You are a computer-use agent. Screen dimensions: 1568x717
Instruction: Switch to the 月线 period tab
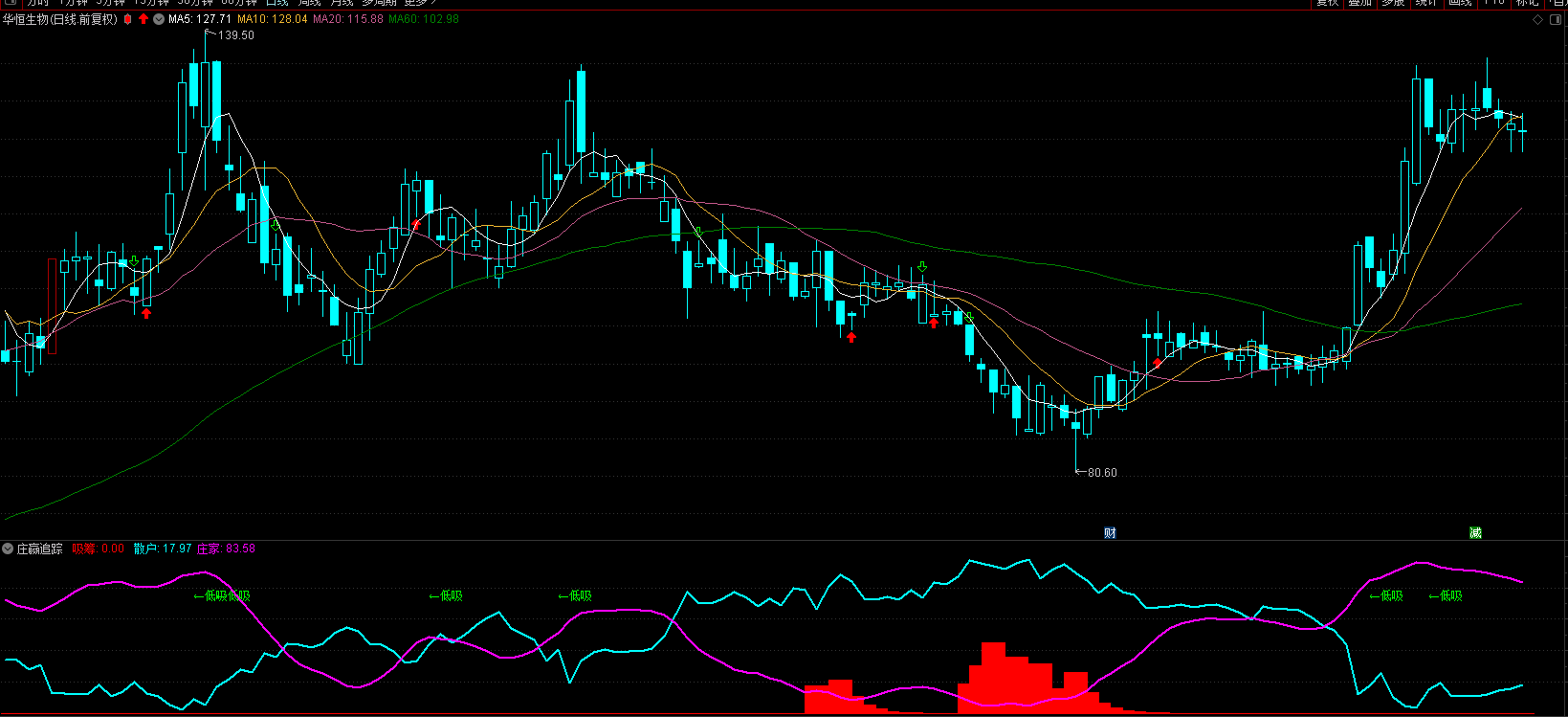(342, 3)
